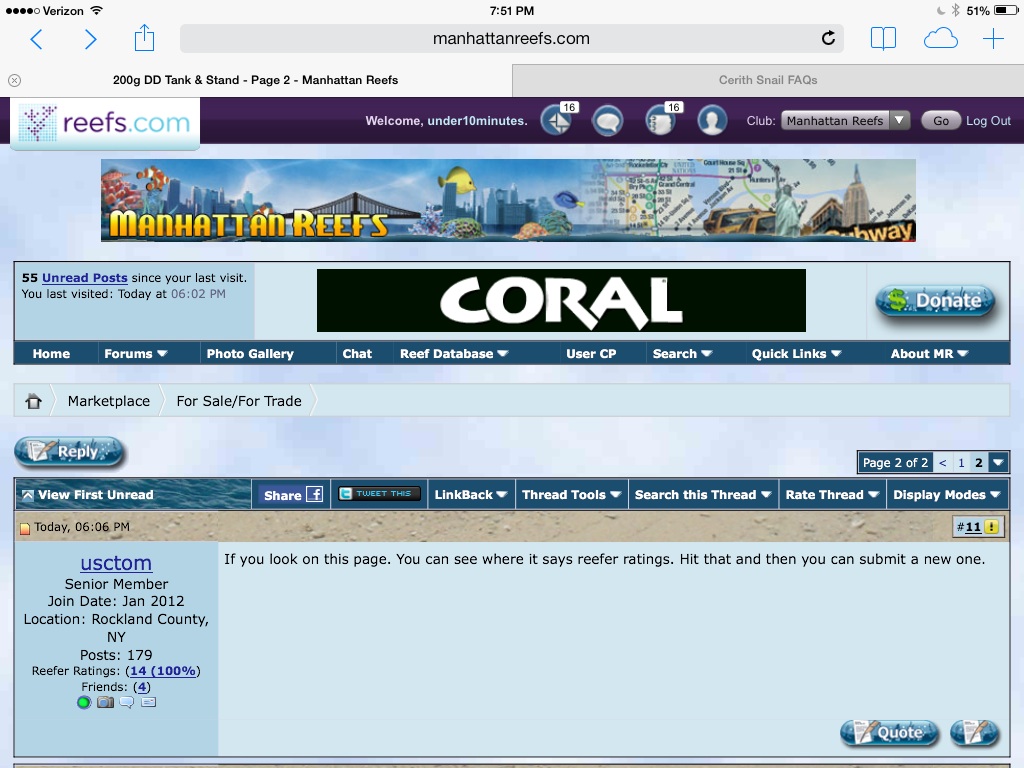The height and width of the screenshot is (768, 1024).
Task: Open the page jump dropdown arrow
Action: click(x=998, y=462)
